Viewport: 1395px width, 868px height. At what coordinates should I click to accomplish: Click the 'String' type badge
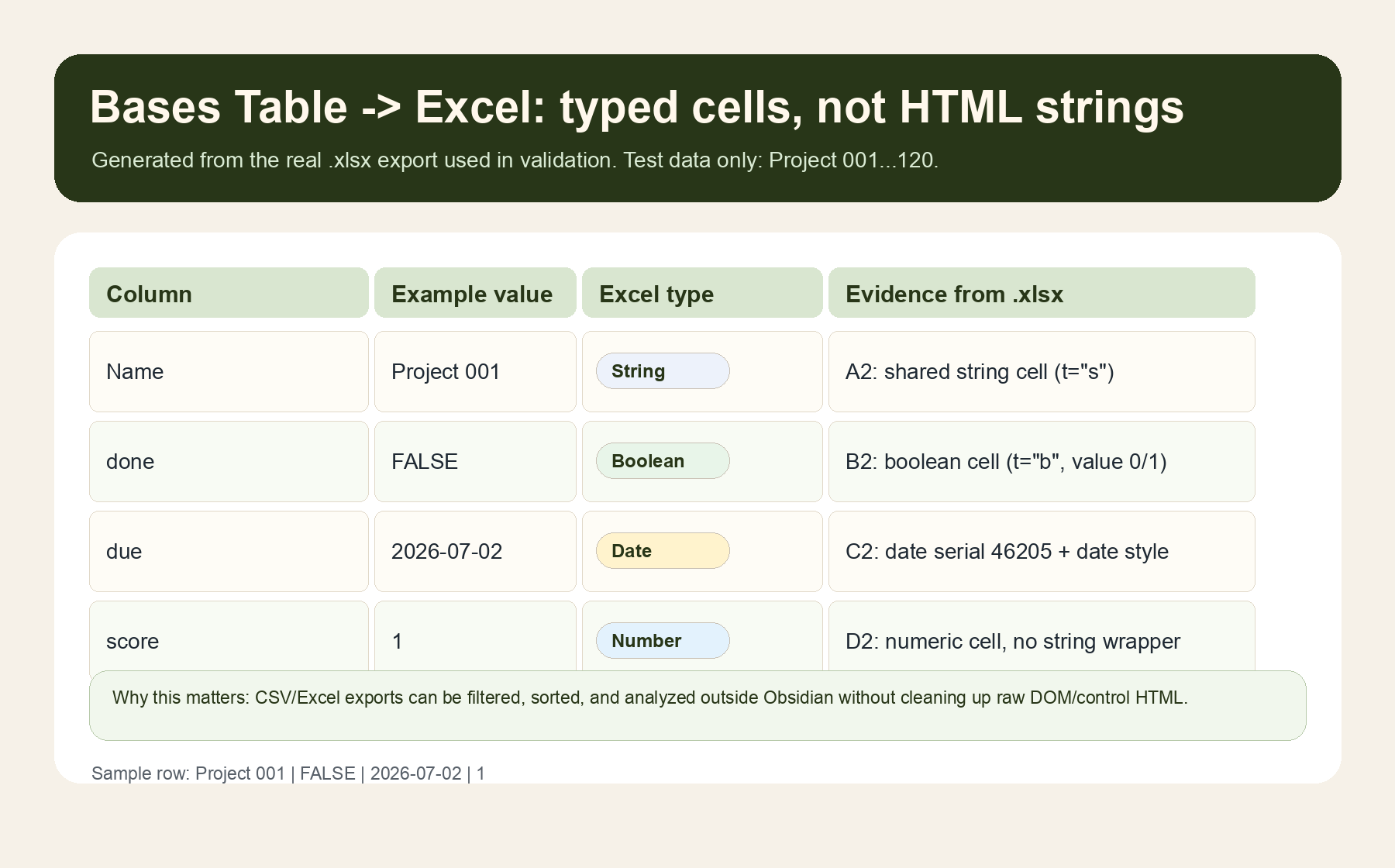663,371
